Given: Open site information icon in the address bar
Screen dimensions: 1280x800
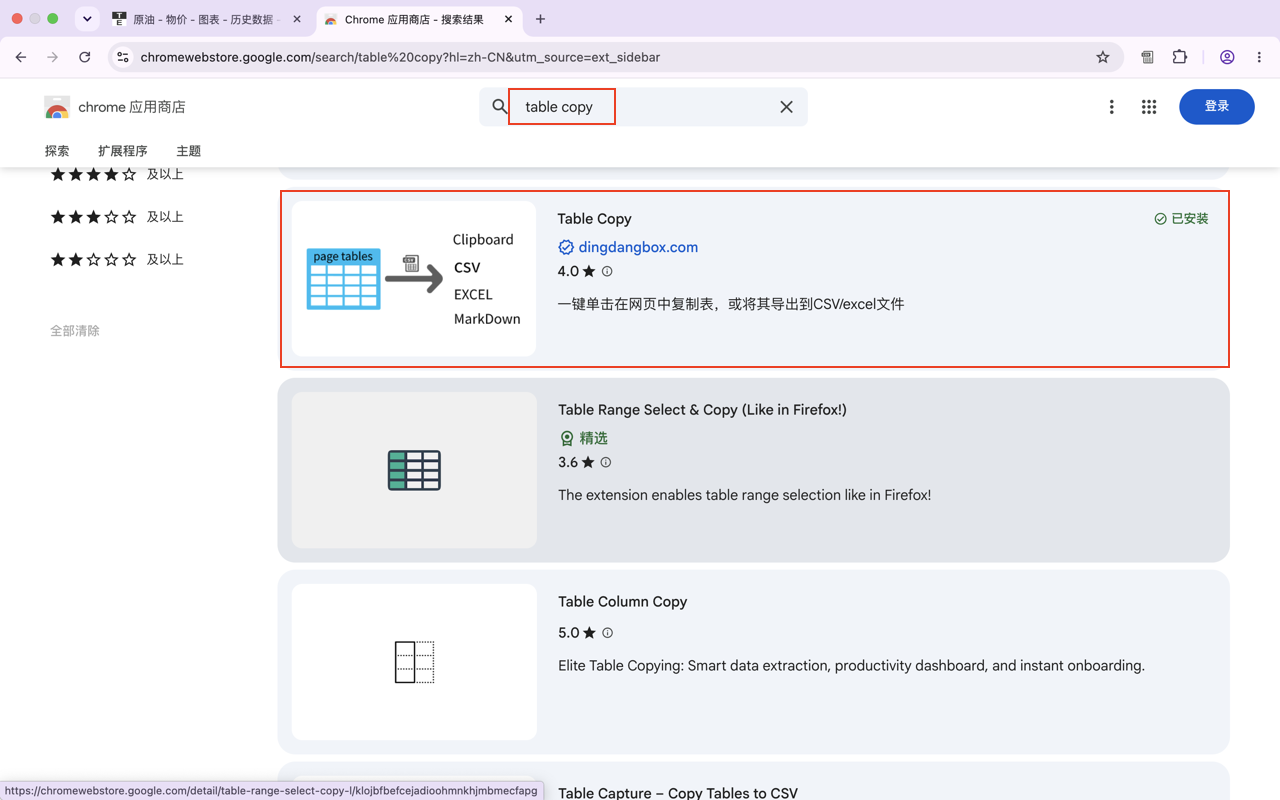Looking at the screenshot, I should [x=123, y=57].
